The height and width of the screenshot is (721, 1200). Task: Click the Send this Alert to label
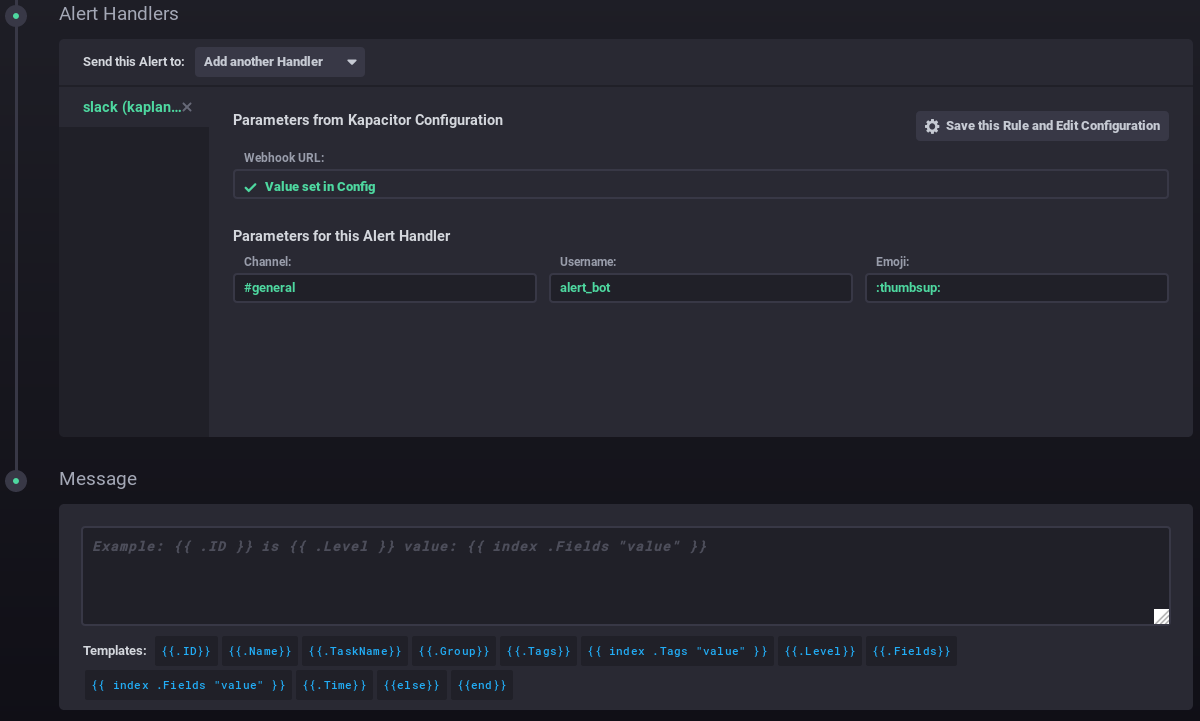pos(134,62)
